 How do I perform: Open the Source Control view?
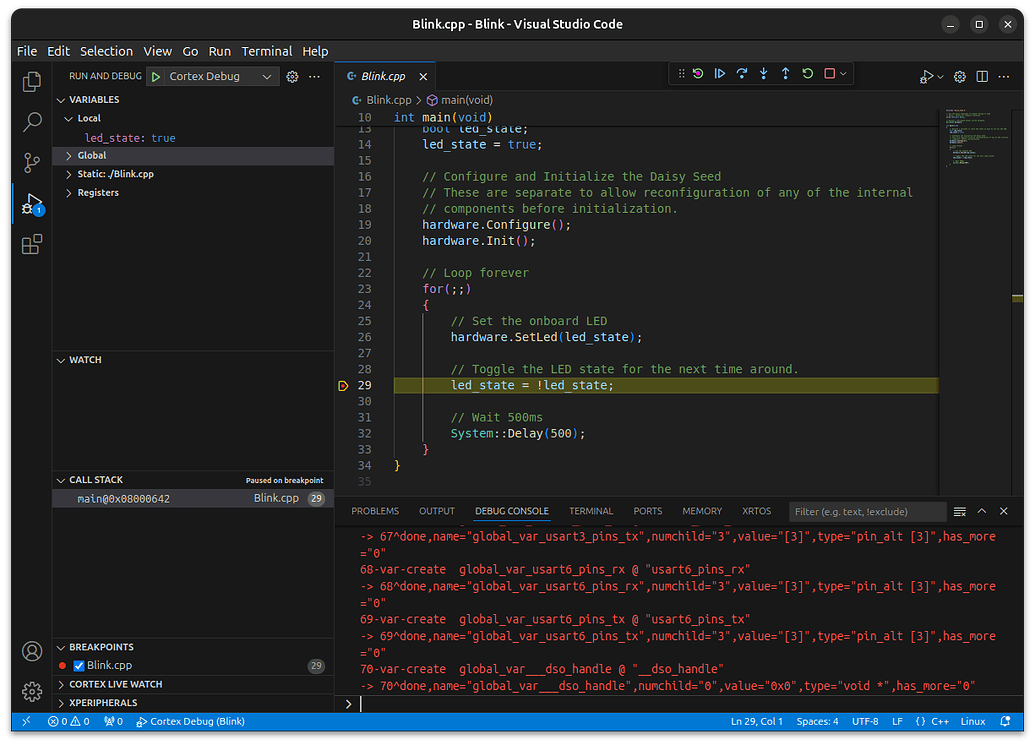32,162
